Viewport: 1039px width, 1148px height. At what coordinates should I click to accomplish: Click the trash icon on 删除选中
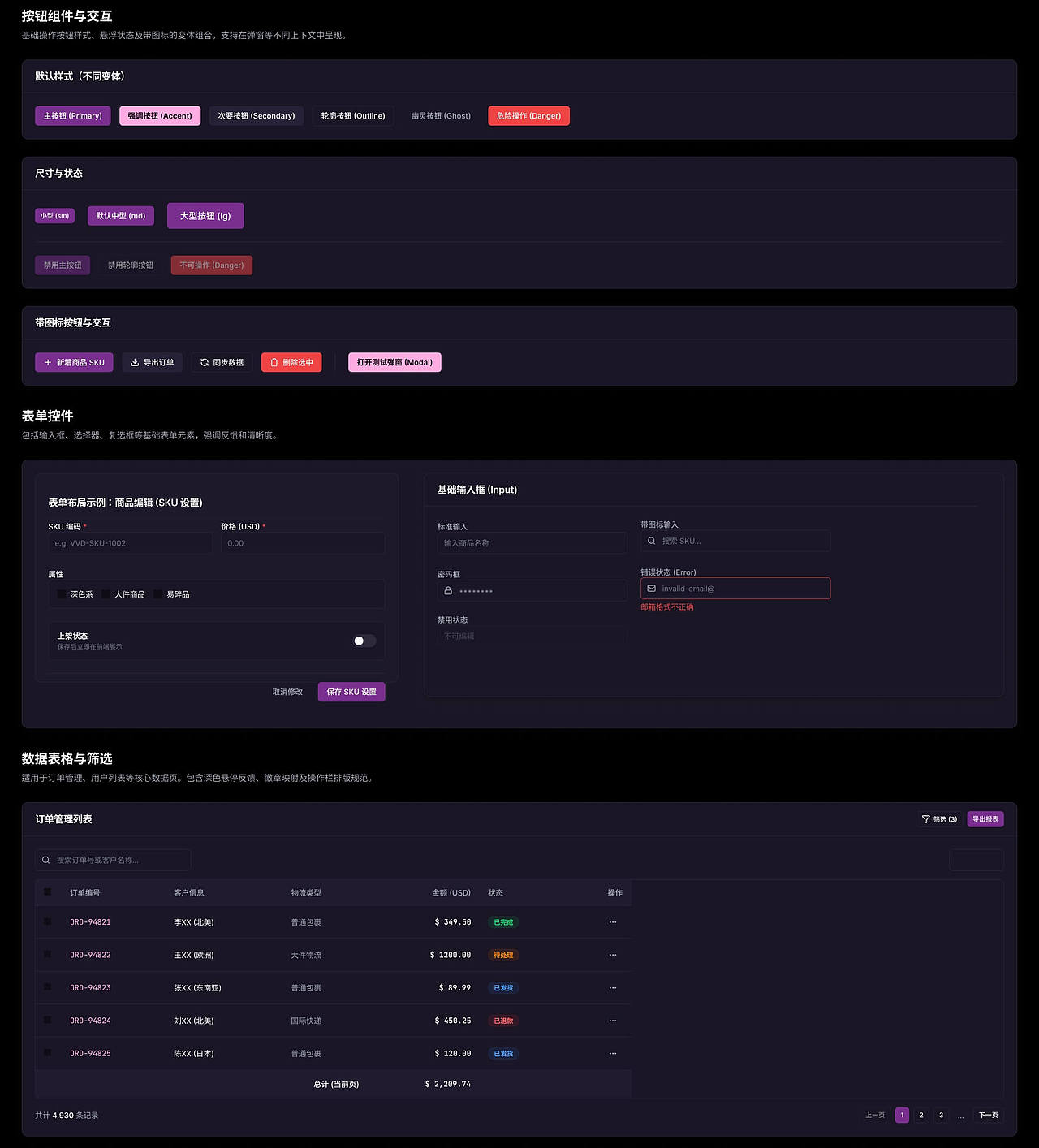(x=274, y=362)
